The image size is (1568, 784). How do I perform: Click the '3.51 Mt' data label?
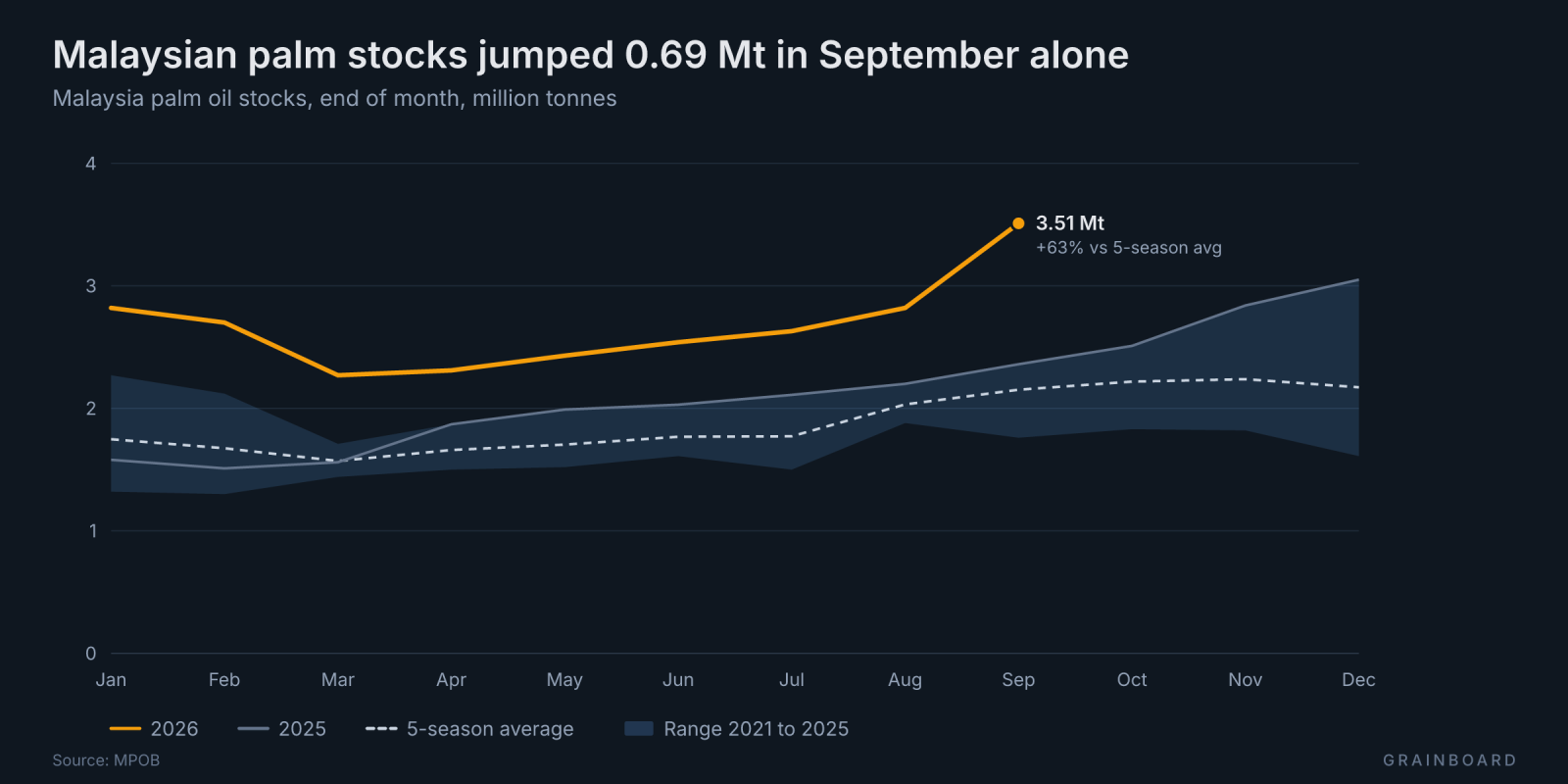tap(1070, 223)
